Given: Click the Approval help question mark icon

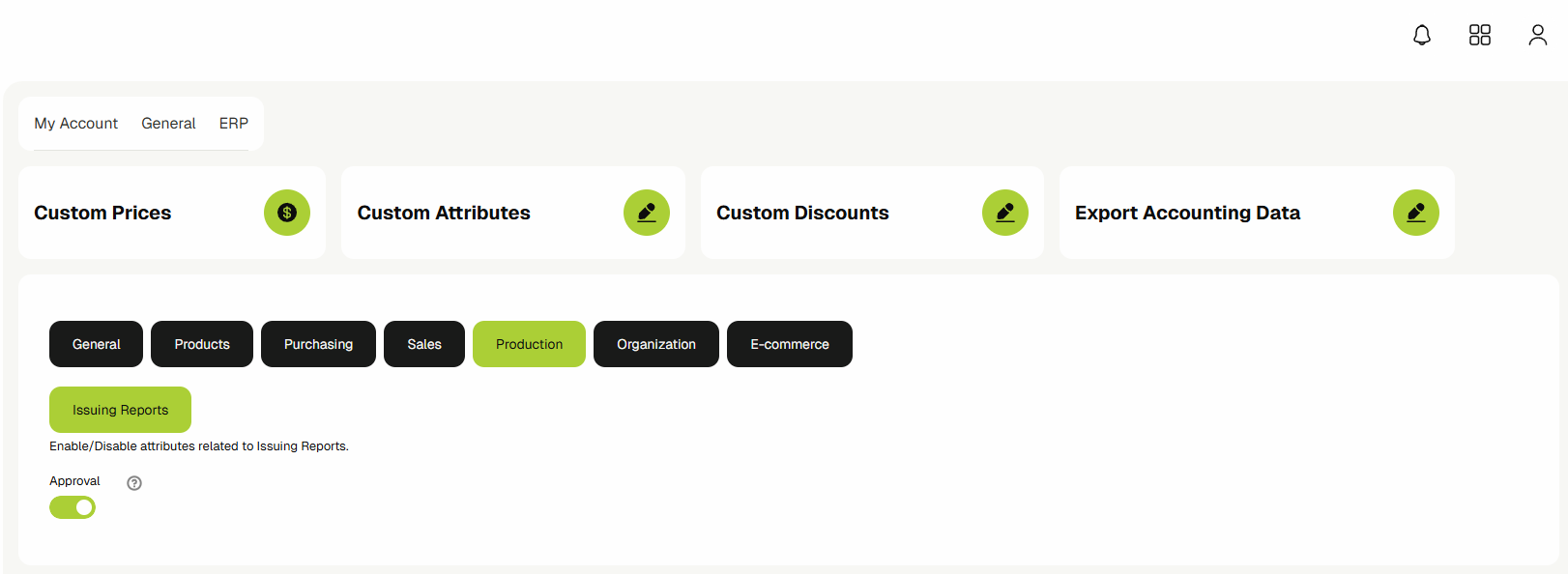Looking at the screenshot, I should (133, 482).
